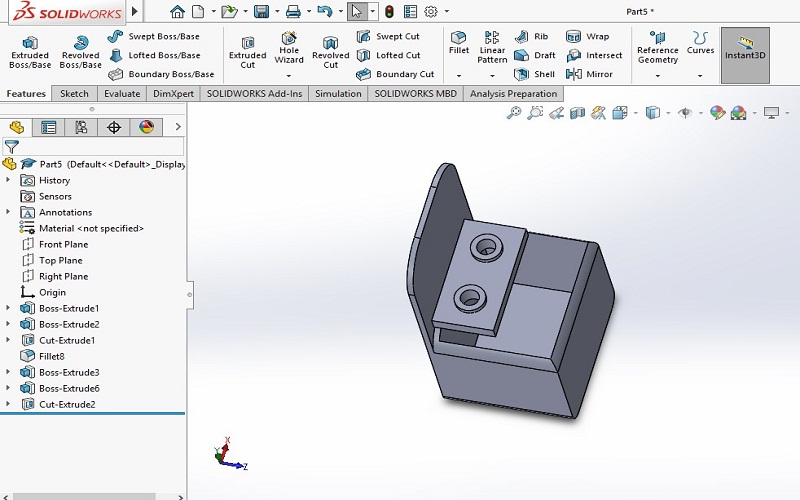Open the Hole Wizard tool
The width and height of the screenshot is (800, 500).
289,49
